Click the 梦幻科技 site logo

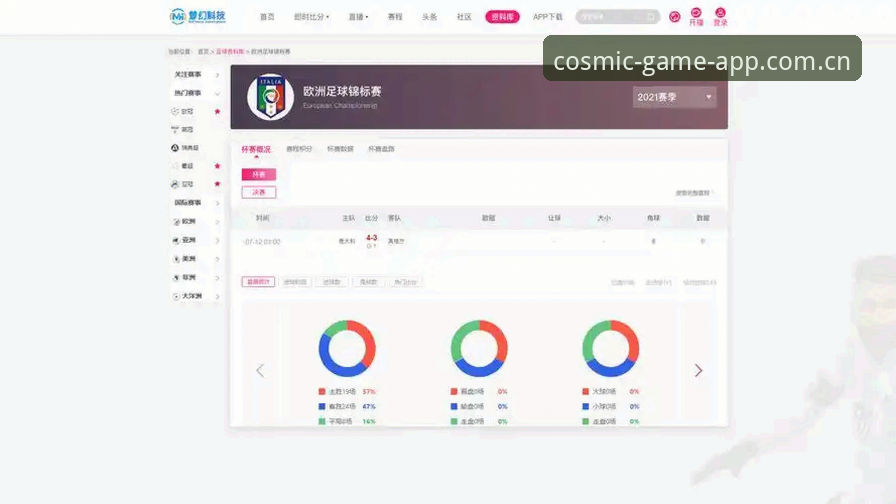(x=198, y=16)
